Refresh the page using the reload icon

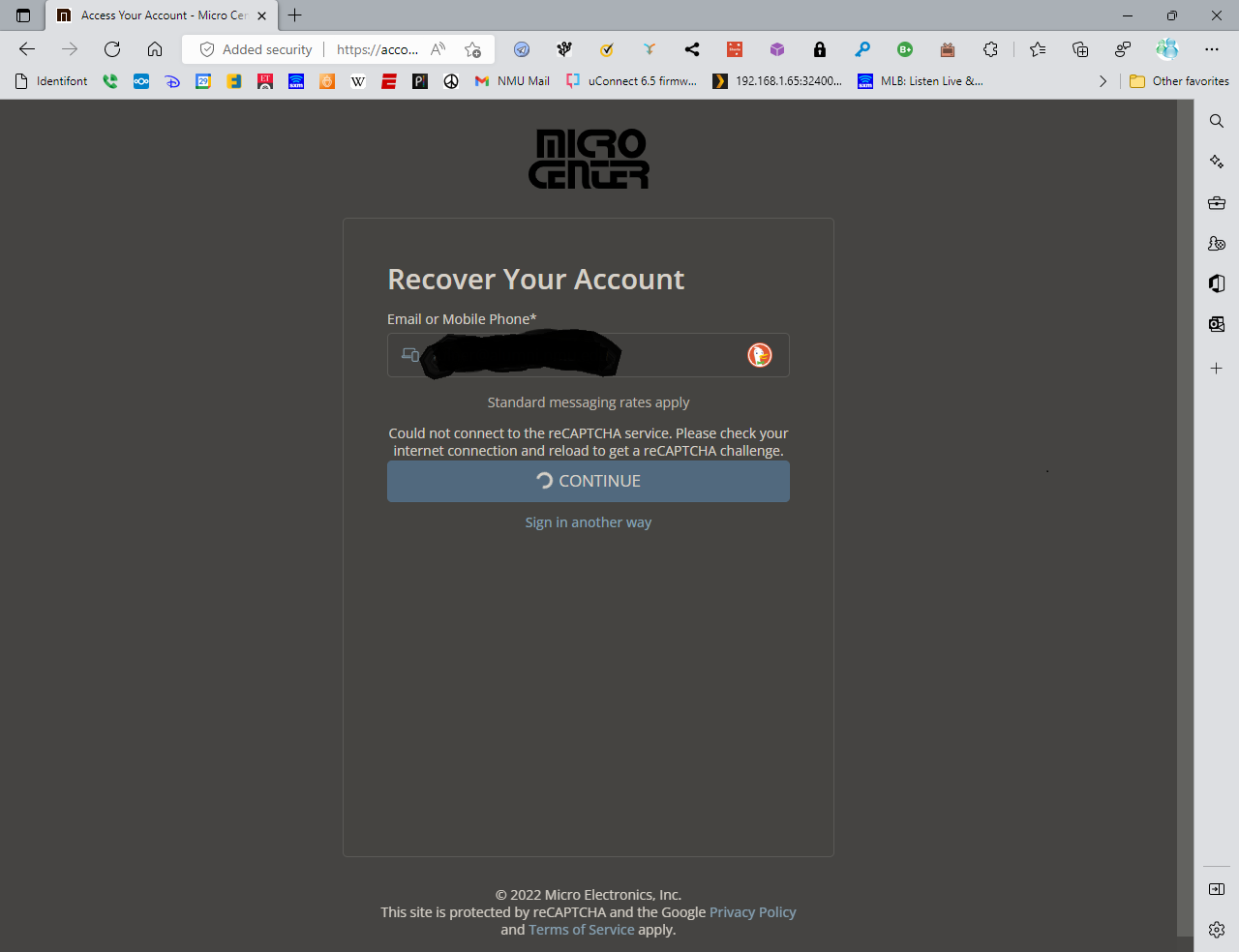(x=111, y=49)
